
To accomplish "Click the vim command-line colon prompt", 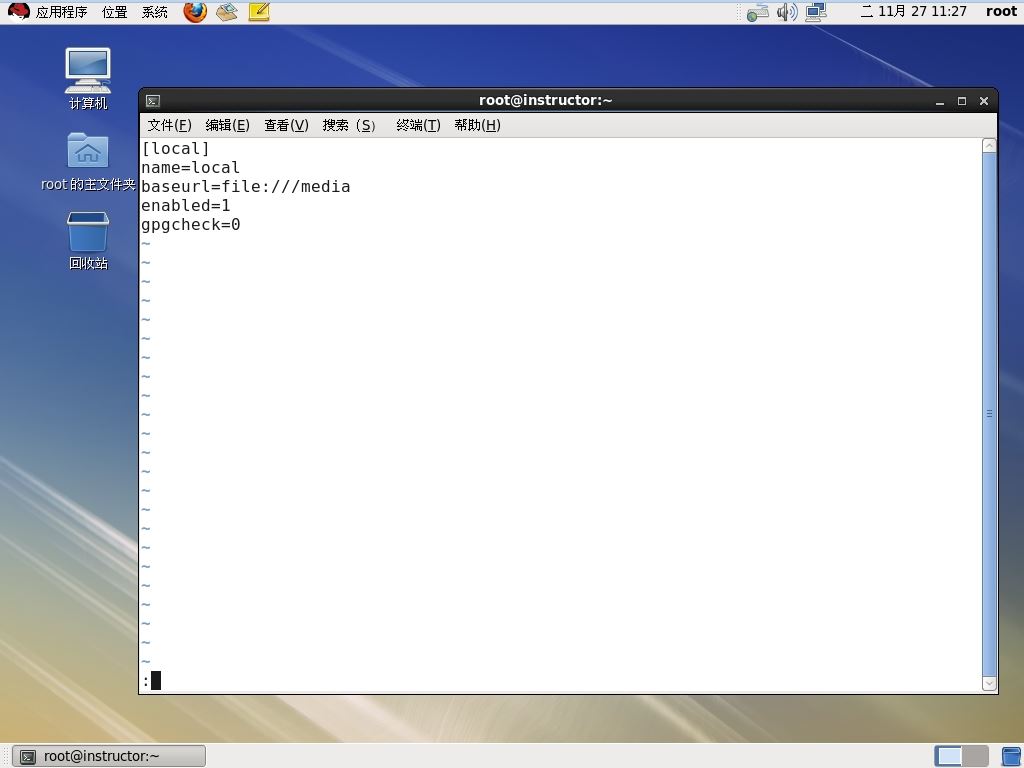I will click(x=146, y=681).
